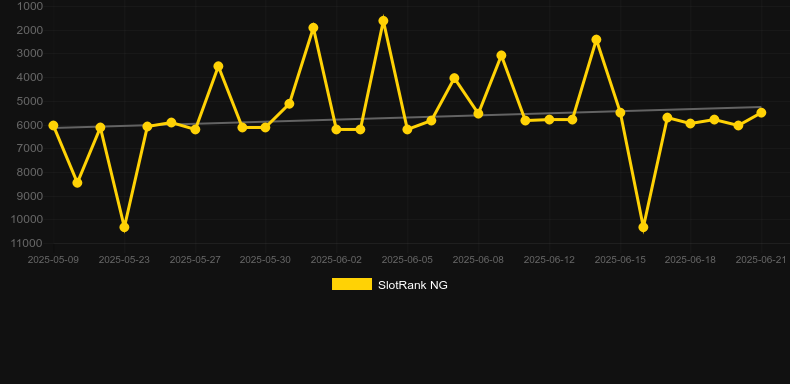Select the data point above 2025-06-18
This screenshot has width=790, height=384.
[x=690, y=123]
